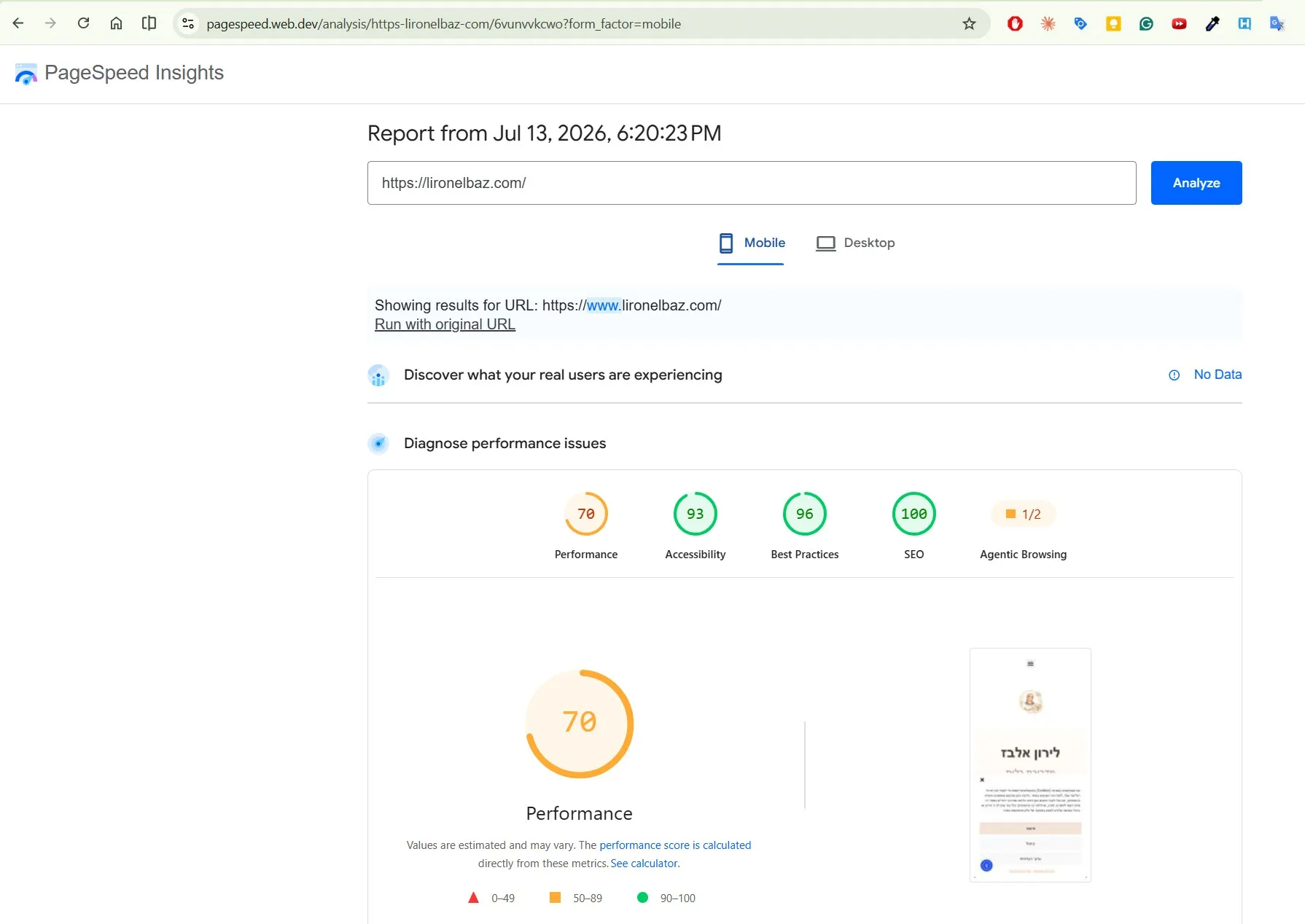Open the browser home page
This screenshot has width=1305, height=924.
click(116, 23)
